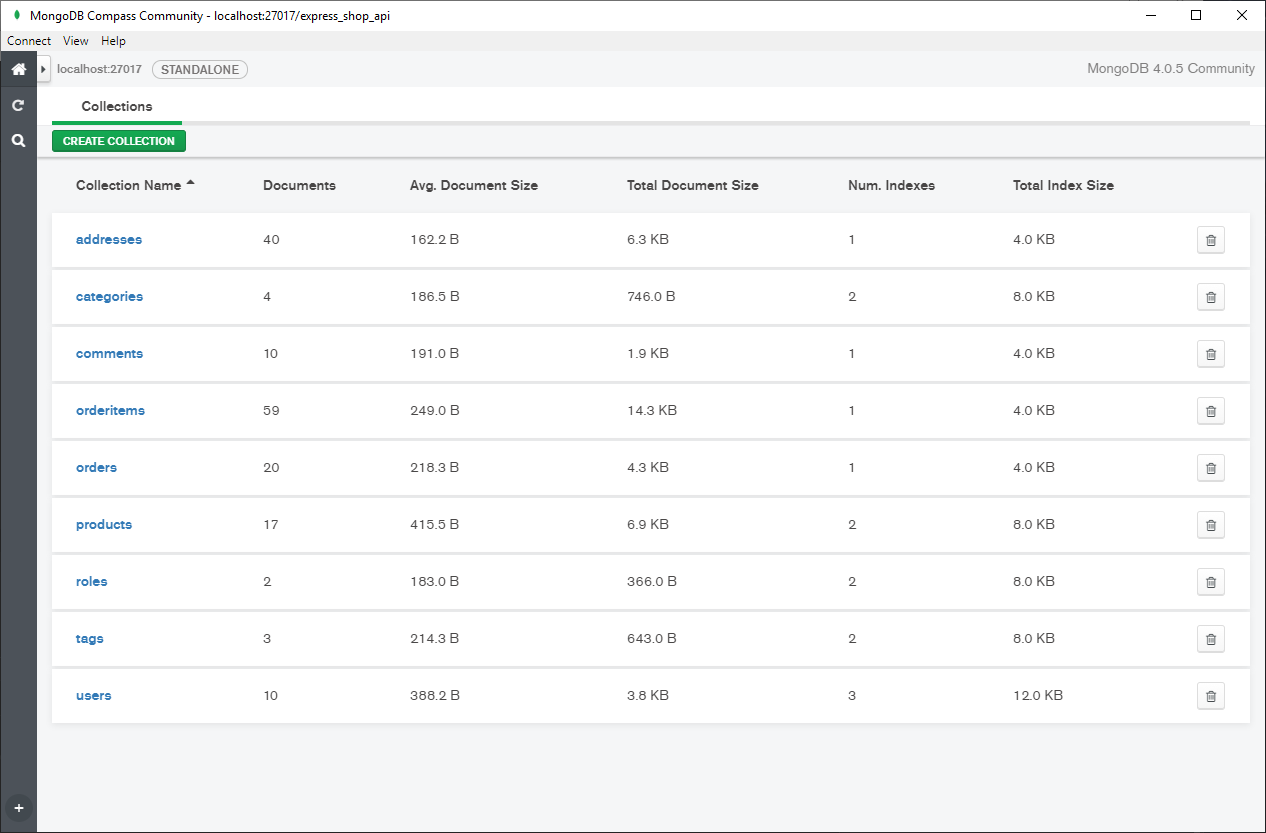
Task: Open the Connect menu
Action: 29,41
